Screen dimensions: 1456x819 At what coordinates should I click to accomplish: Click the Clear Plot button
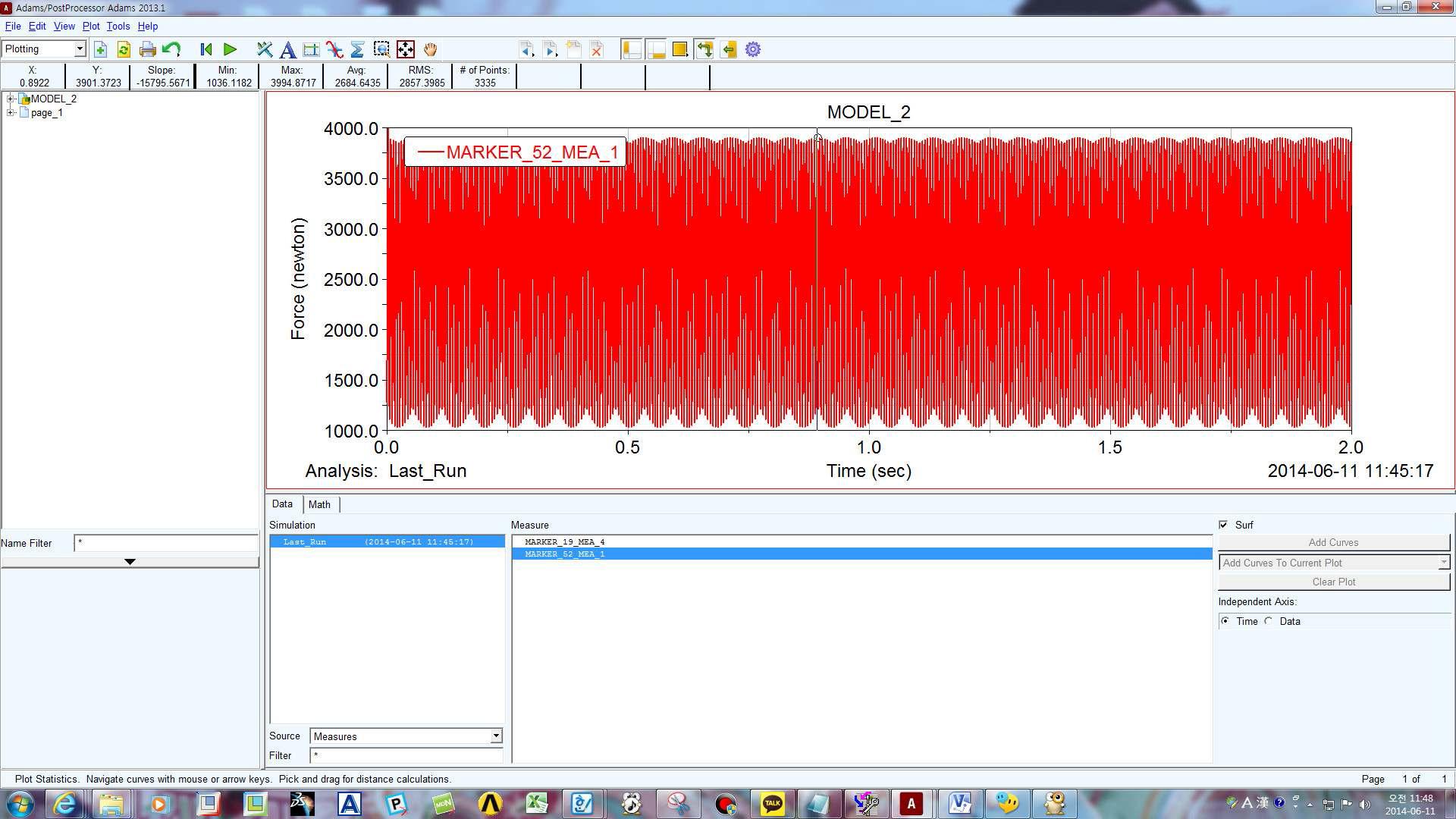tap(1333, 581)
